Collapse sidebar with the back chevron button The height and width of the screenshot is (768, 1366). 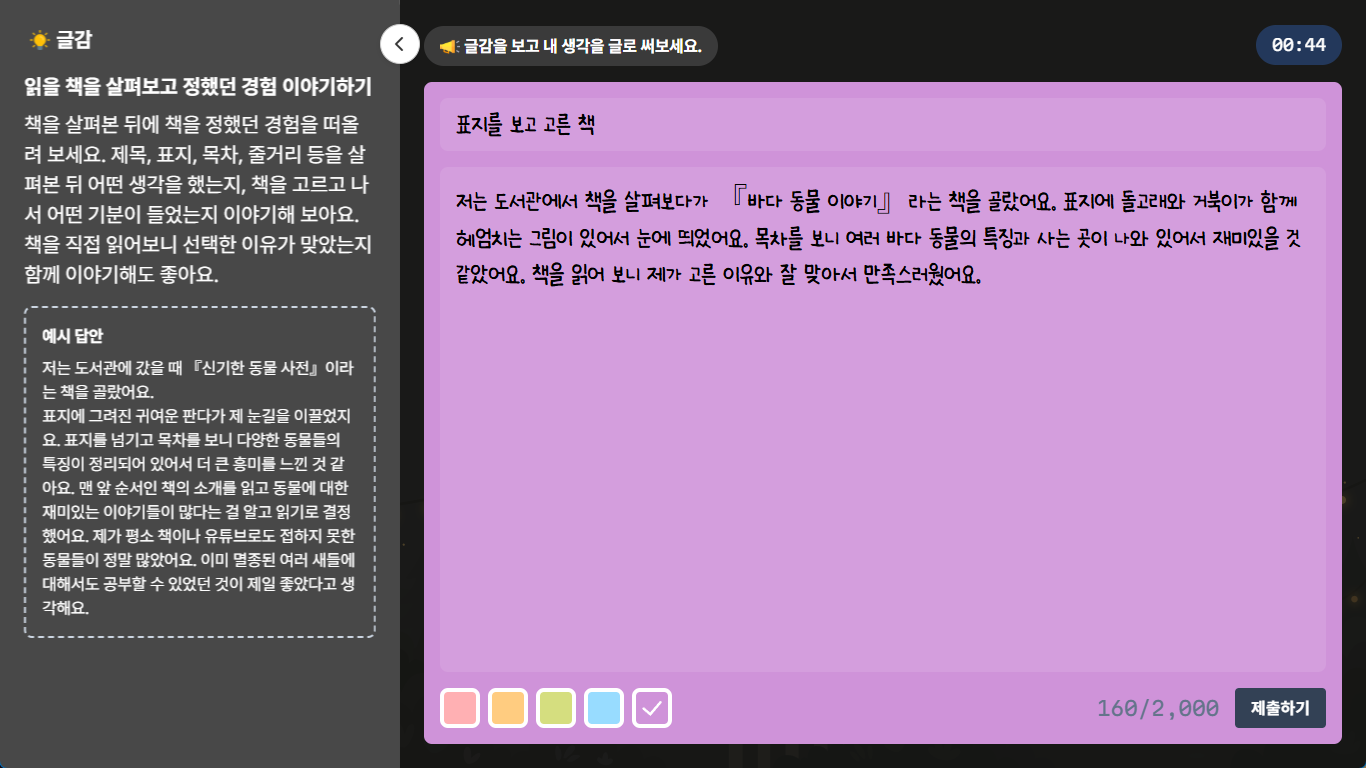[399, 44]
